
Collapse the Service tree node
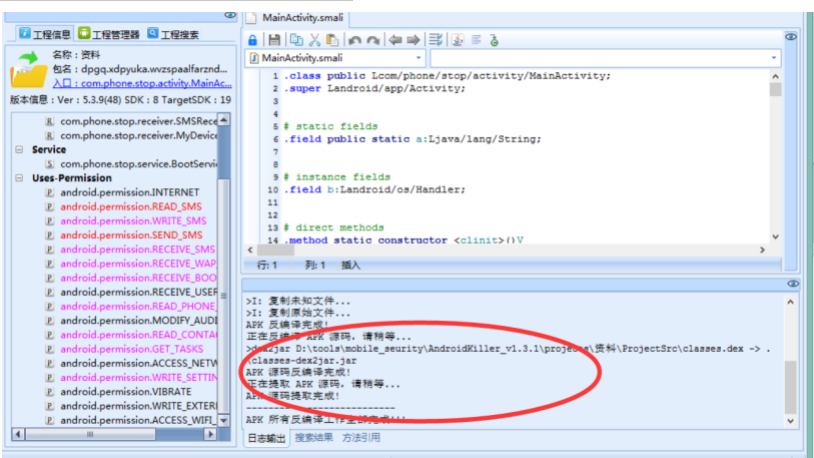tap(19, 150)
